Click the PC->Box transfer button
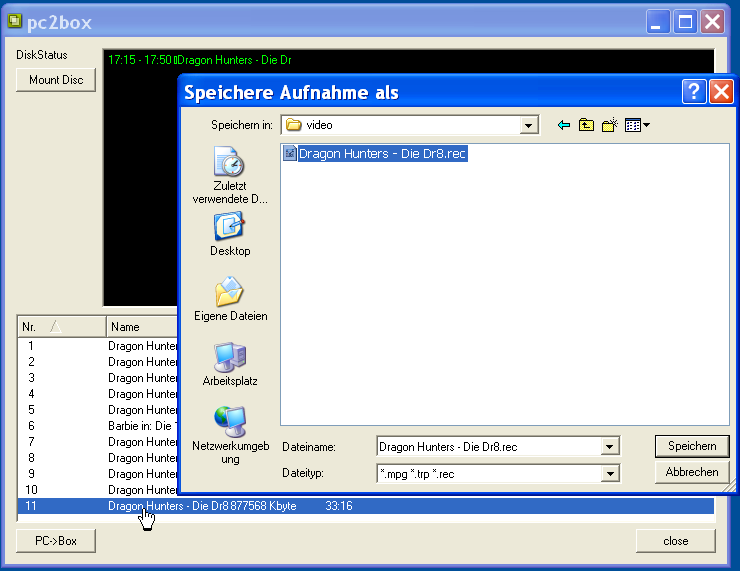Image resolution: width=740 pixels, height=571 pixels. (x=56, y=541)
